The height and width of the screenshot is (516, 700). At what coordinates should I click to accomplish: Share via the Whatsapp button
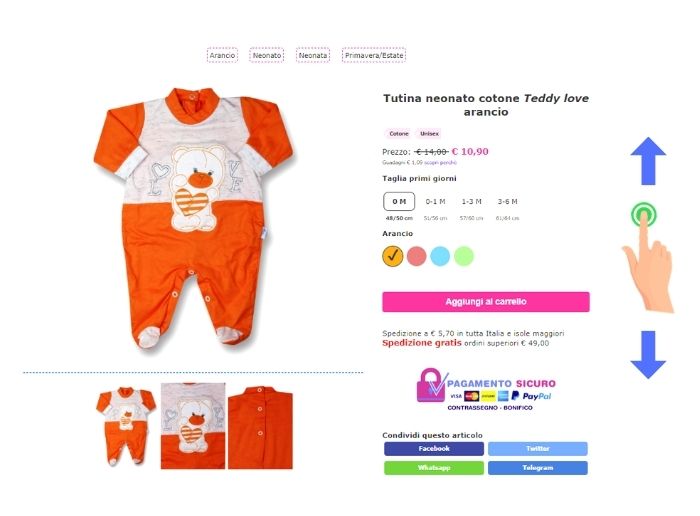(x=433, y=468)
